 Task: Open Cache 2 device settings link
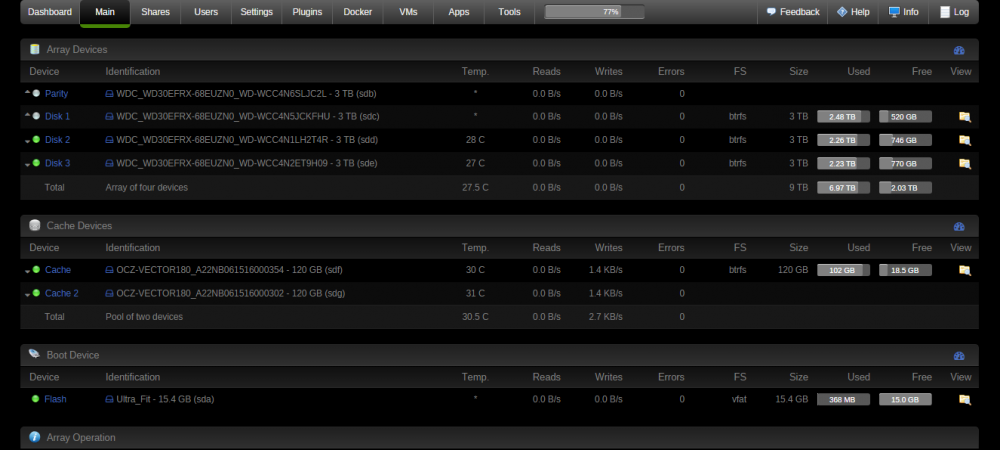coord(62,294)
